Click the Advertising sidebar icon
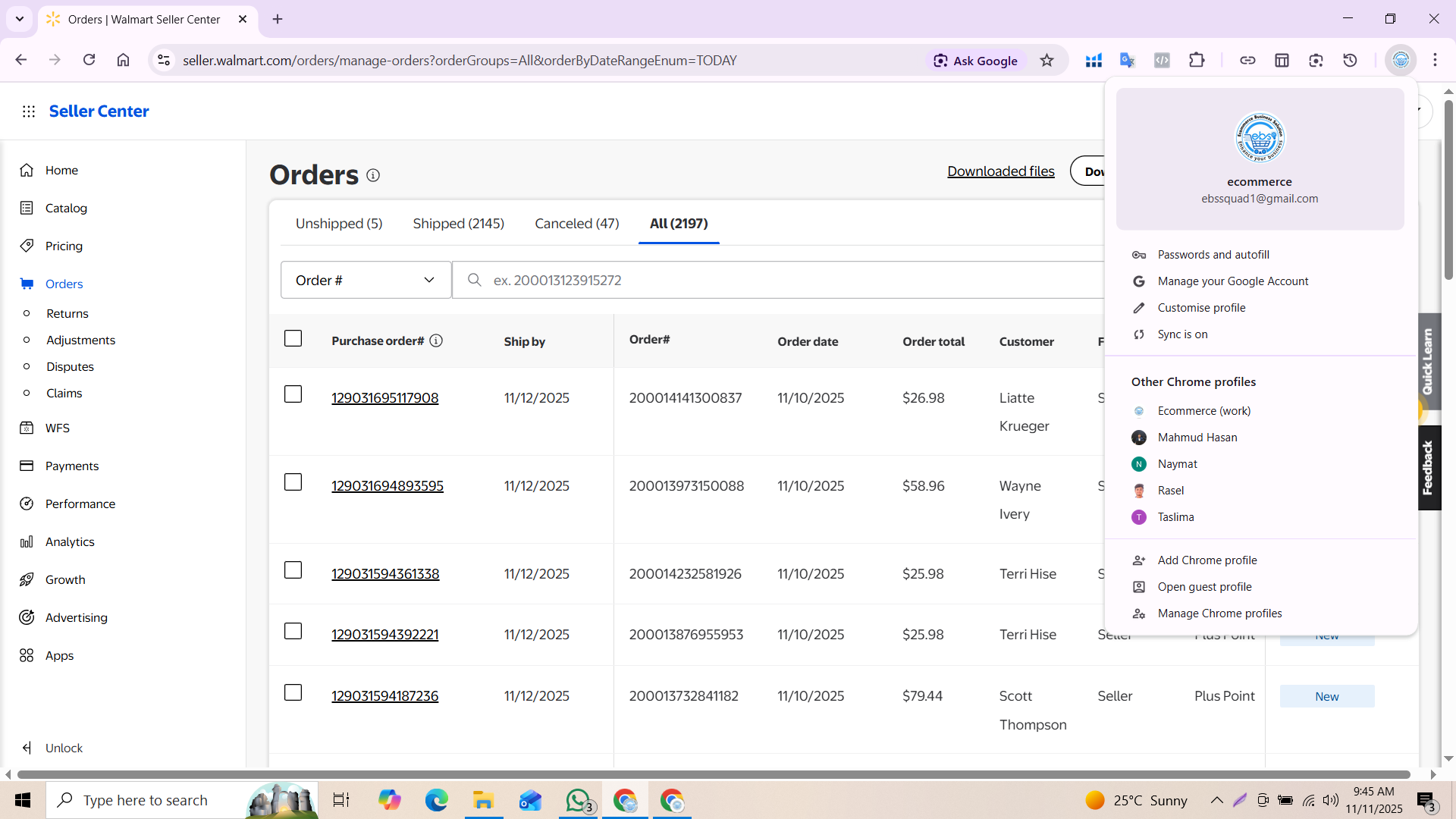This screenshot has height=819, width=1456. pyautogui.click(x=27, y=617)
